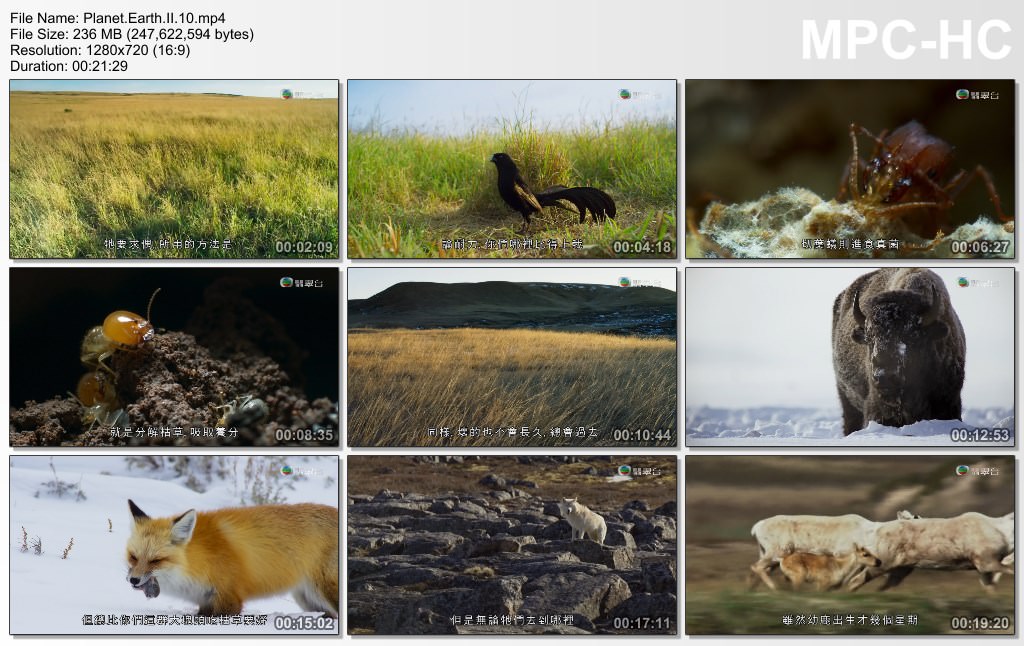Viewport: 1024px width, 646px height.
Task: Click the subtitle below the red fox
Action: point(174,620)
